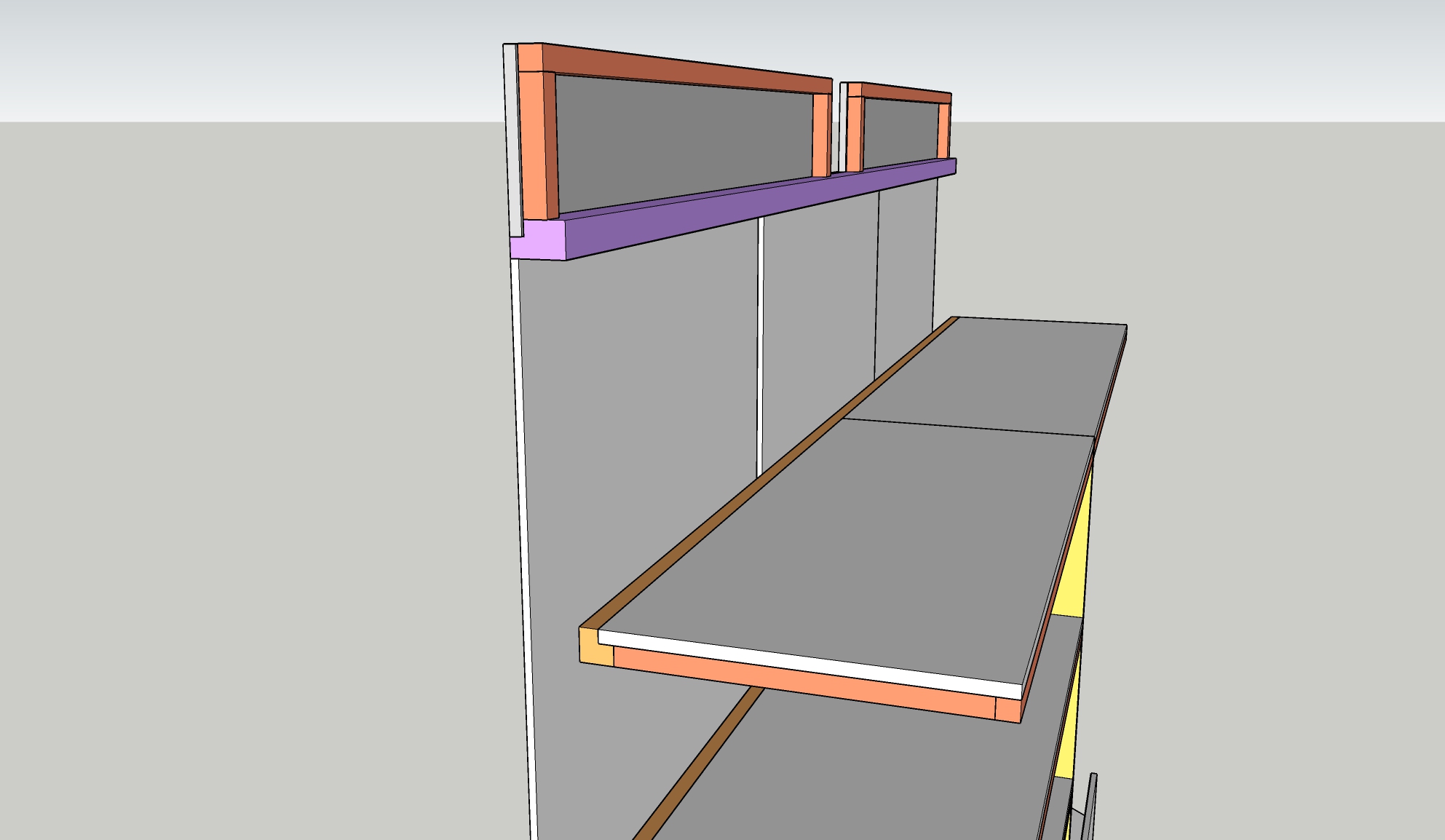Screen dimensions: 1445x840
Task: Select the rear section of the upper shelf top
Action: point(986,375)
